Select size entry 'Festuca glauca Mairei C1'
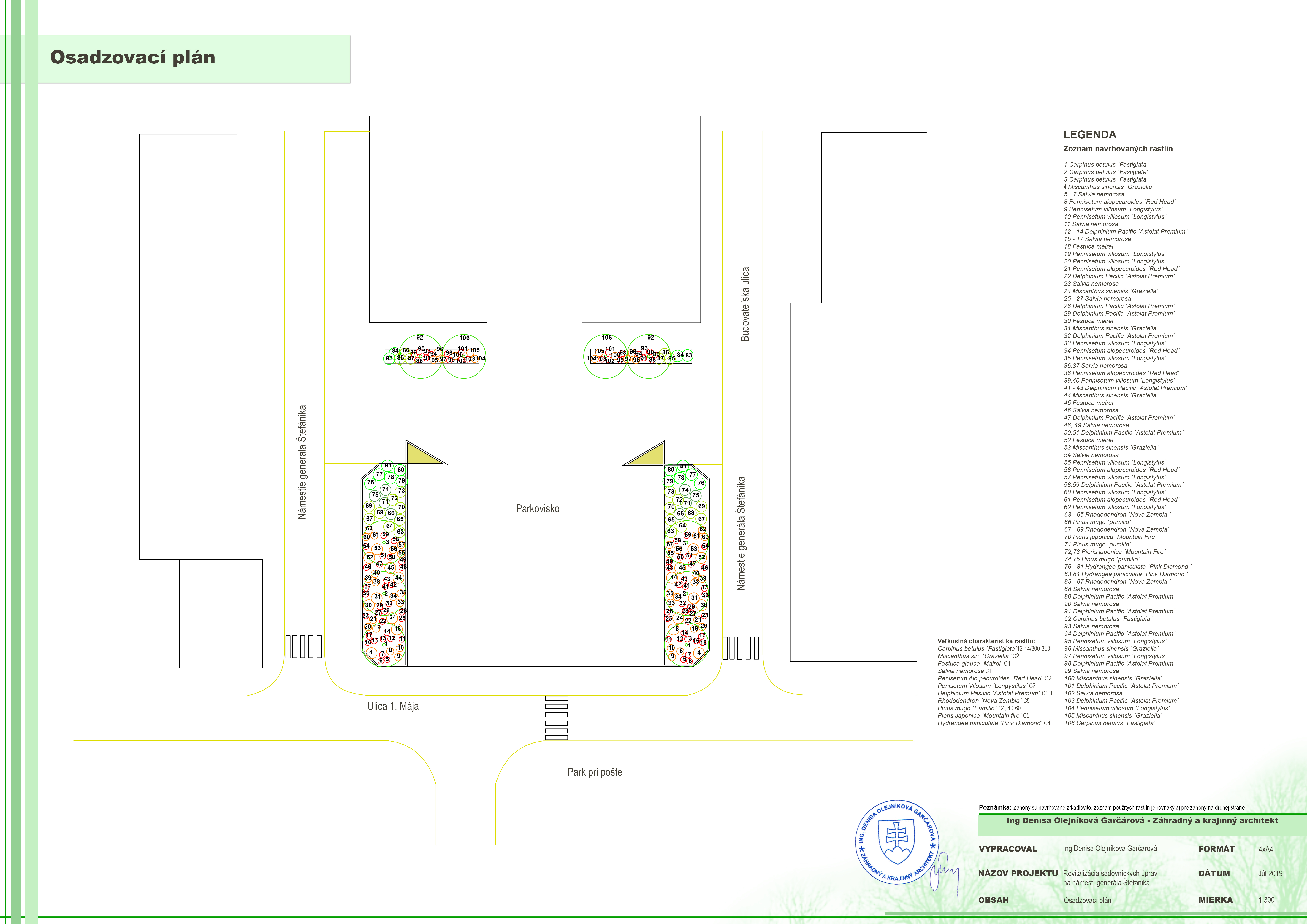 point(974,663)
